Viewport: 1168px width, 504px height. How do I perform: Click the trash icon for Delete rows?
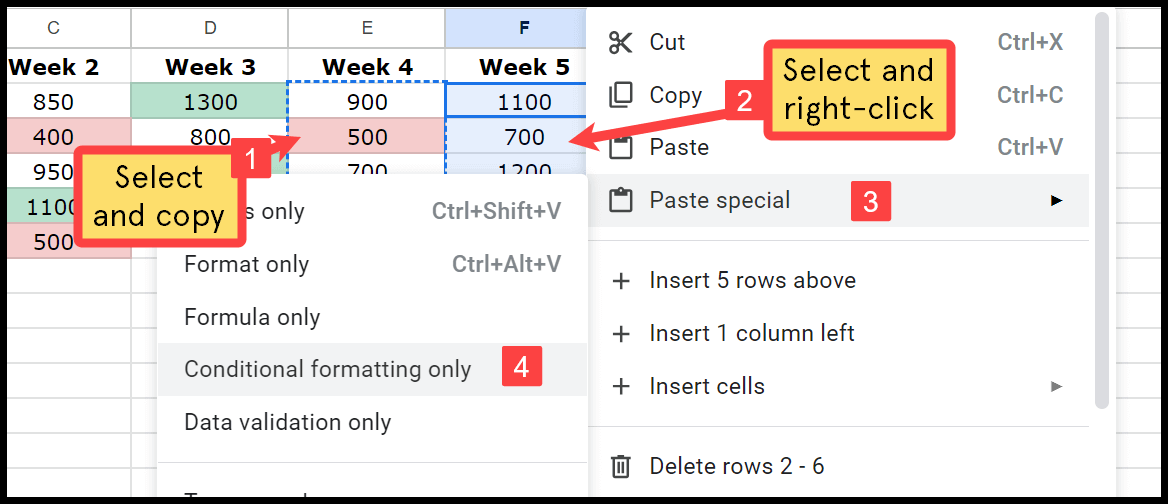pyautogui.click(x=620, y=467)
